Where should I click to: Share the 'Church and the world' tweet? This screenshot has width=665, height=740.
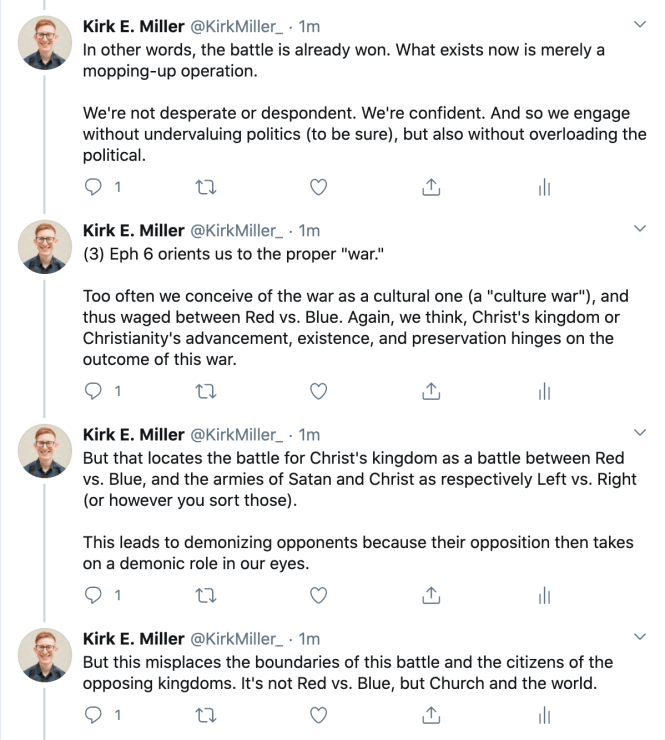point(432,715)
